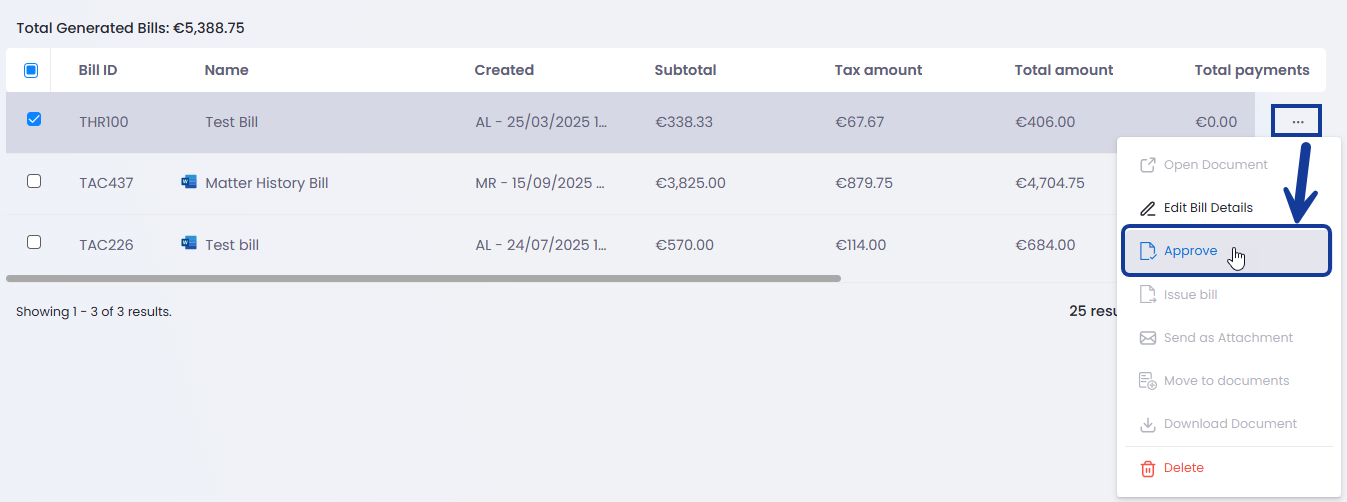The image size is (1347, 502).
Task: Open the Matter History Bill row name
Action: point(266,183)
